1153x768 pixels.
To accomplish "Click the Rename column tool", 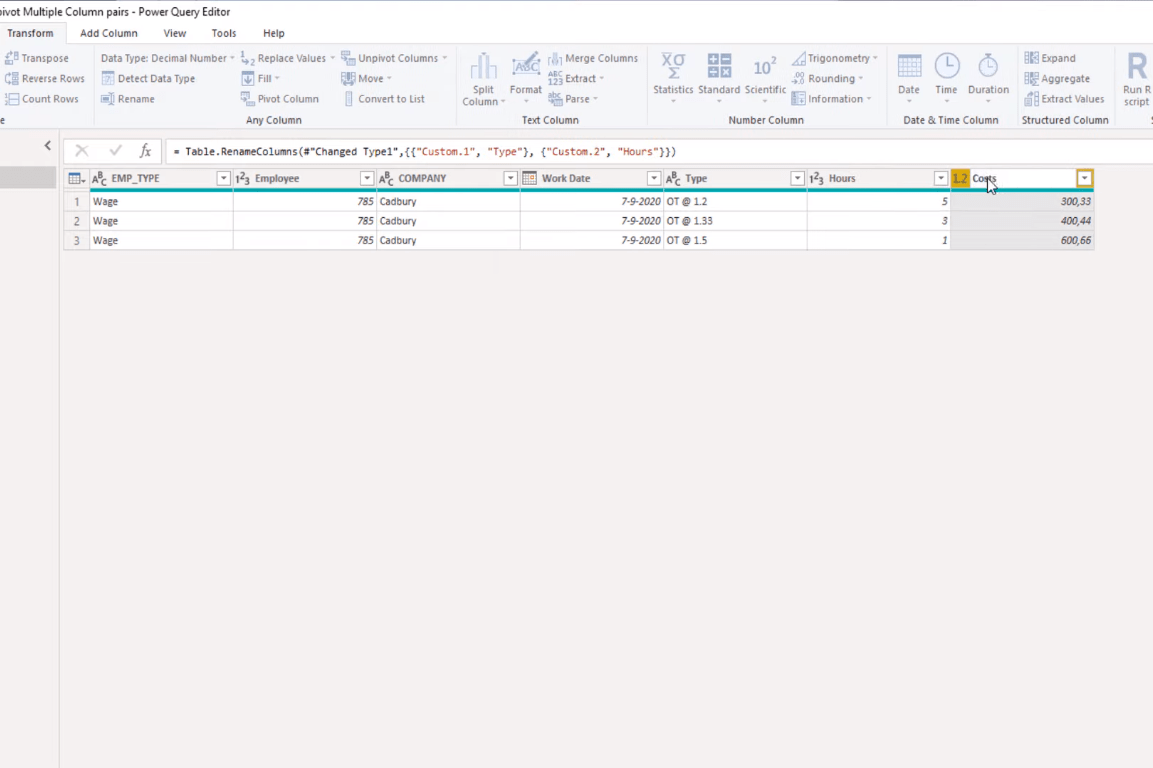I will point(128,99).
